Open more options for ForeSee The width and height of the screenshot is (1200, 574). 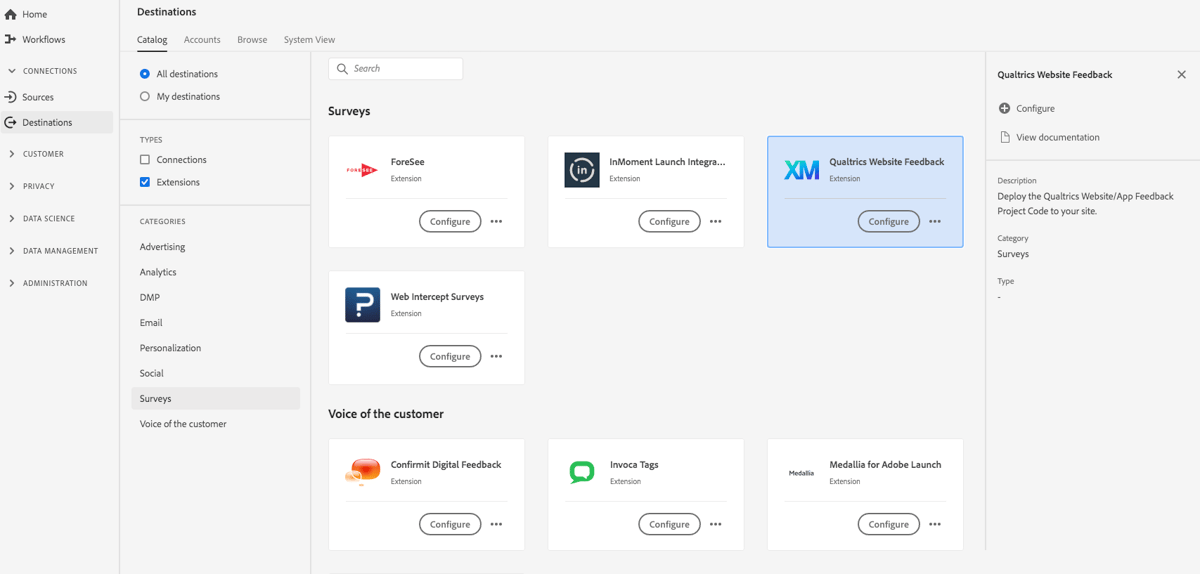[x=496, y=221]
